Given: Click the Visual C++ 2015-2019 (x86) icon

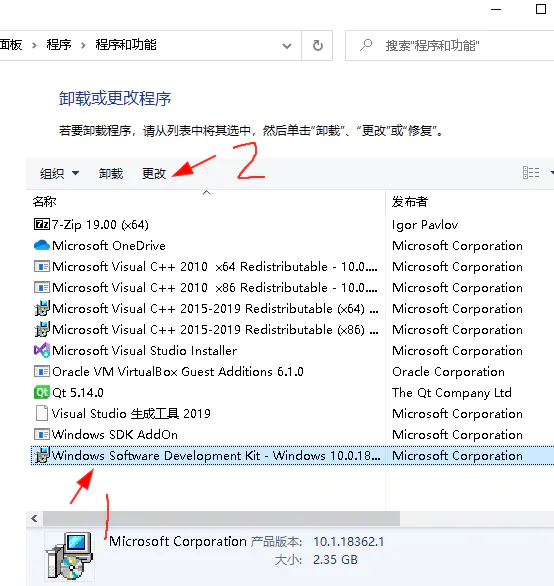Looking at the screenshot, I should coord(41,329).
